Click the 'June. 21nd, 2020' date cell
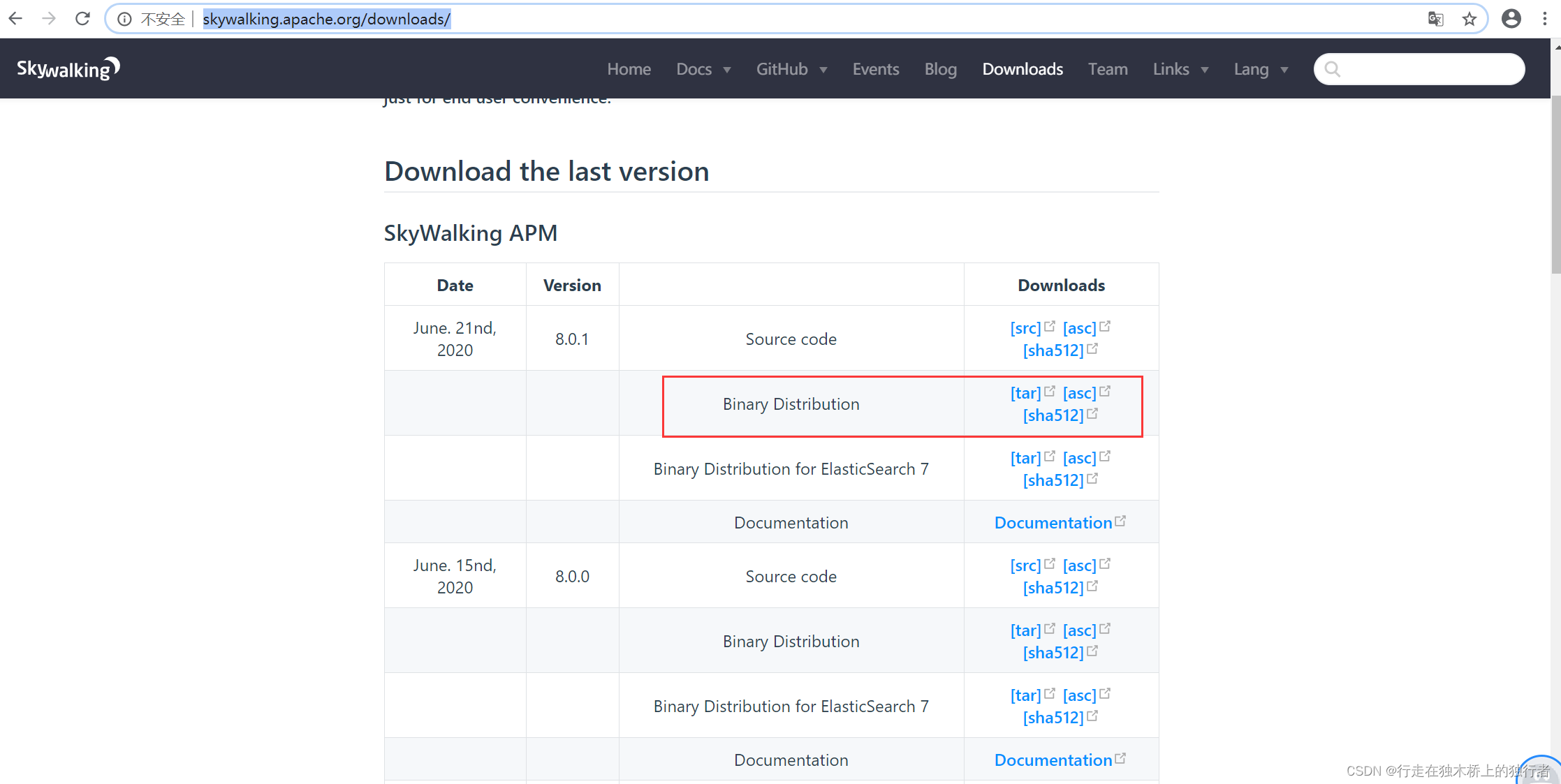Viewport: 1561px width, 784px height. tap(455, 339)
